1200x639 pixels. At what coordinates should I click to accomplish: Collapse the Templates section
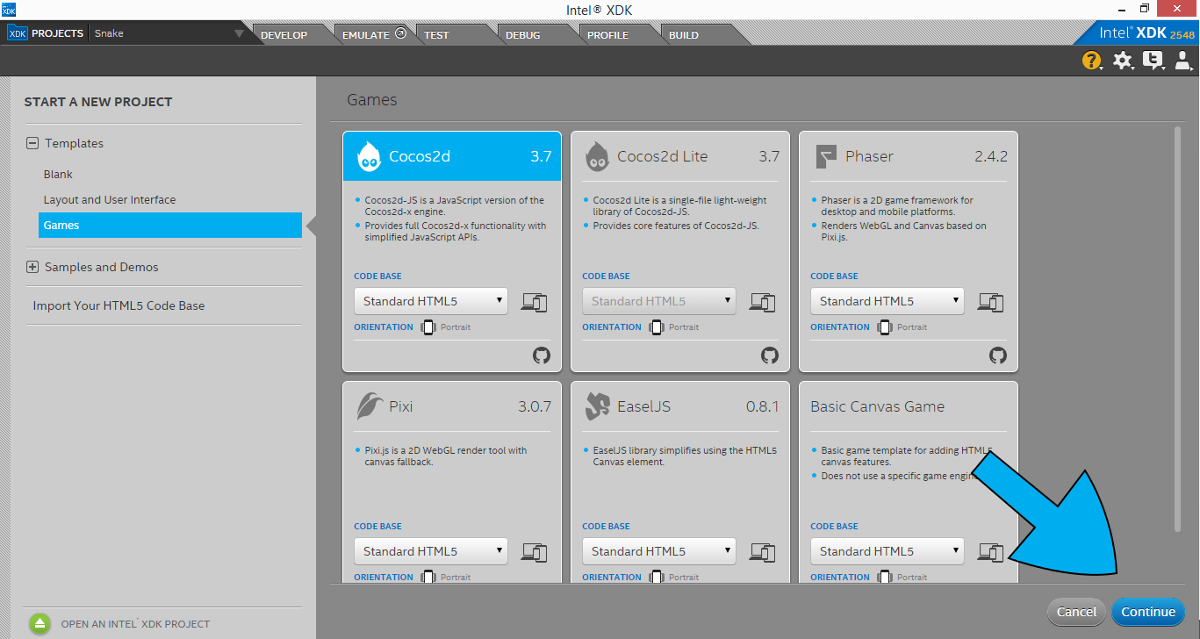[33, 143]
